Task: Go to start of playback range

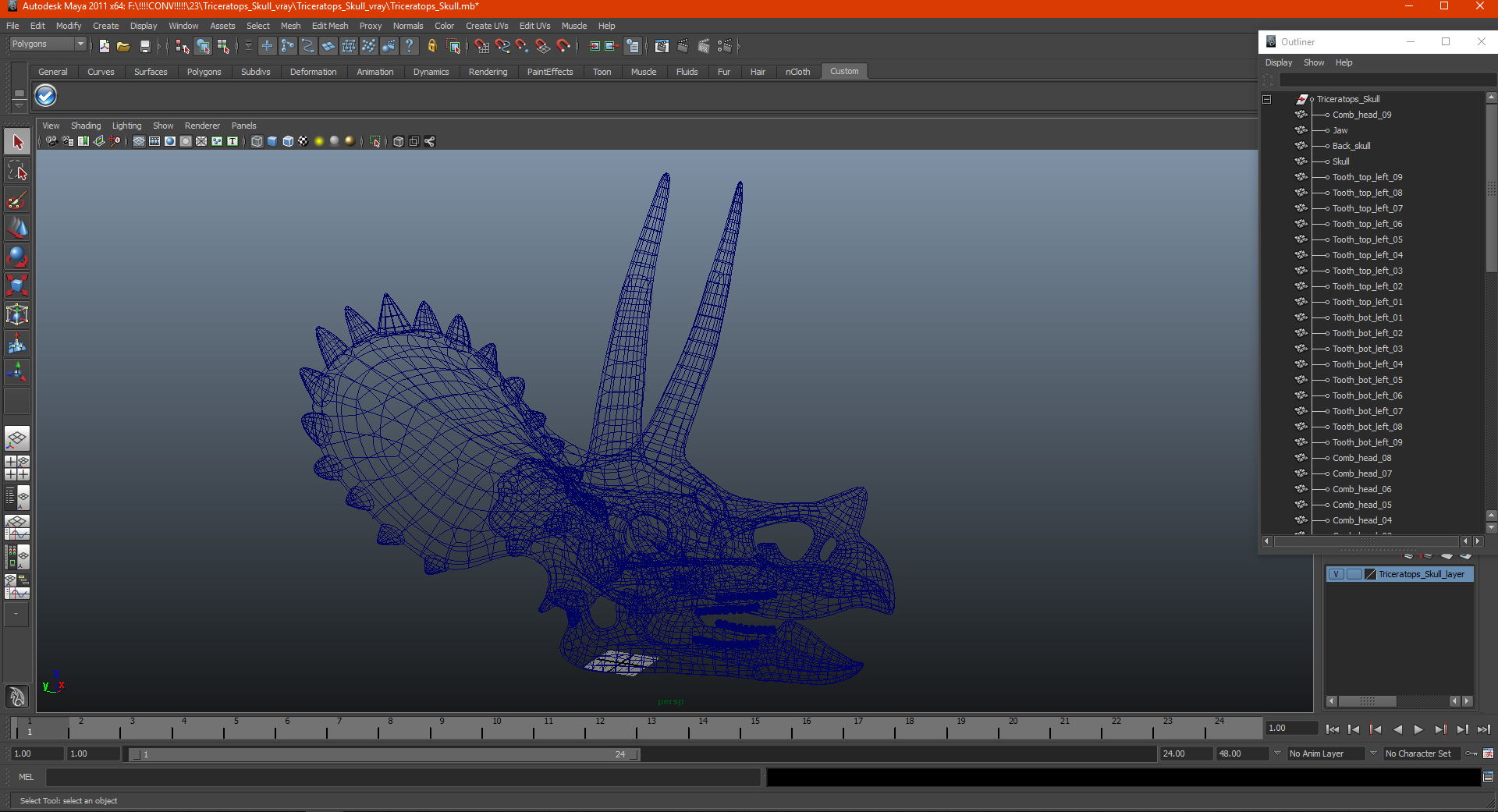Action: pos(1333,729)
